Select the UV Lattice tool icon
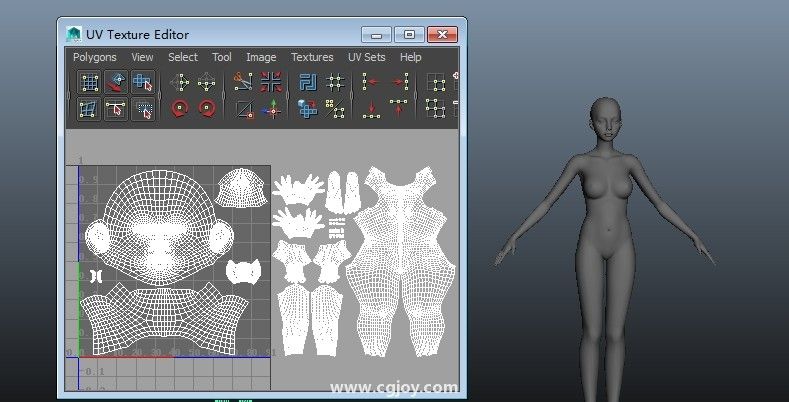 pyautogui.click(x=90, y=82)
